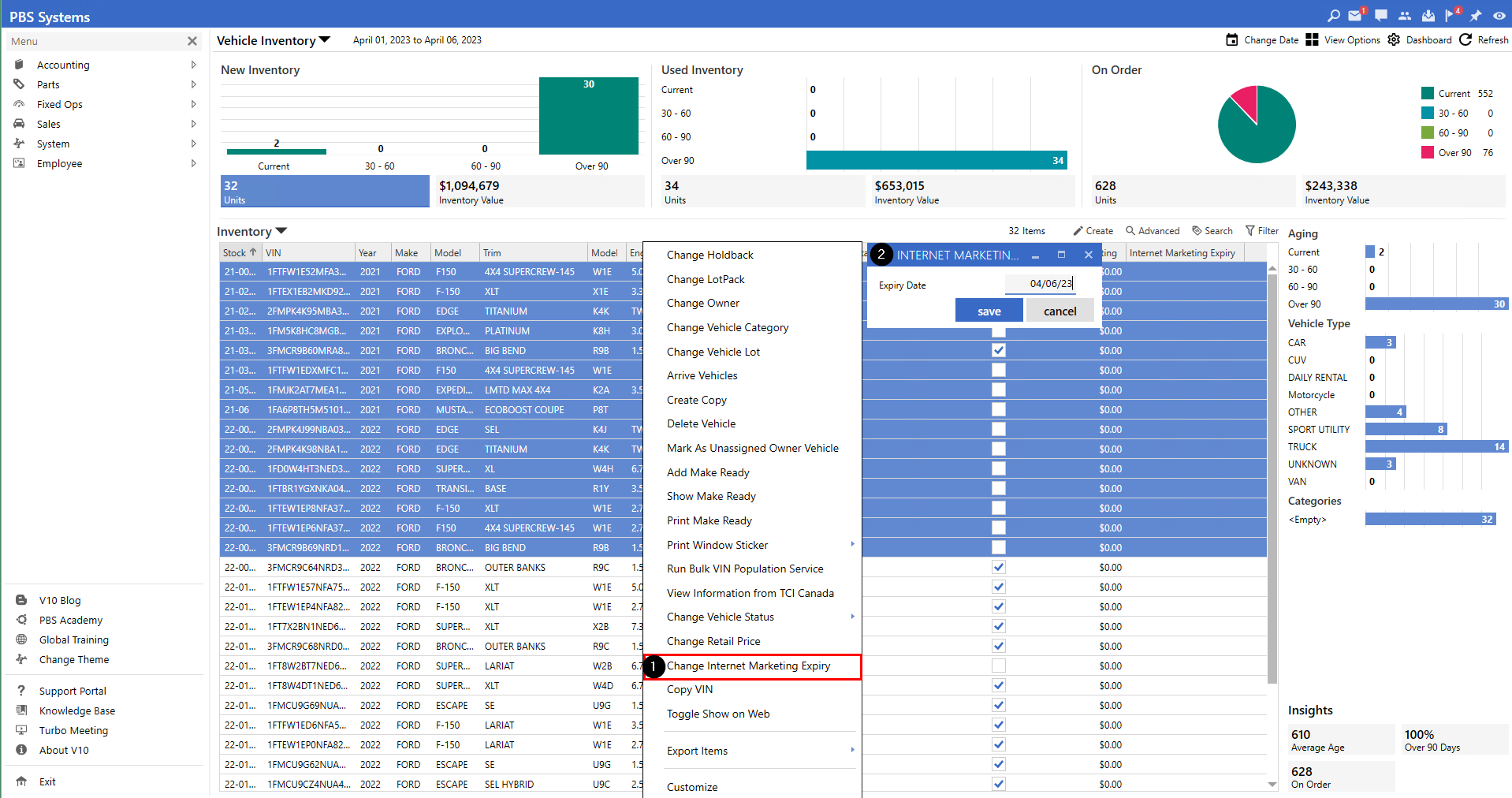Open the Inventory section dropdown arrow
Image resolution: width=1512 pixels, height=798 pixels.
pyautogui.click(x=281, y=231)
